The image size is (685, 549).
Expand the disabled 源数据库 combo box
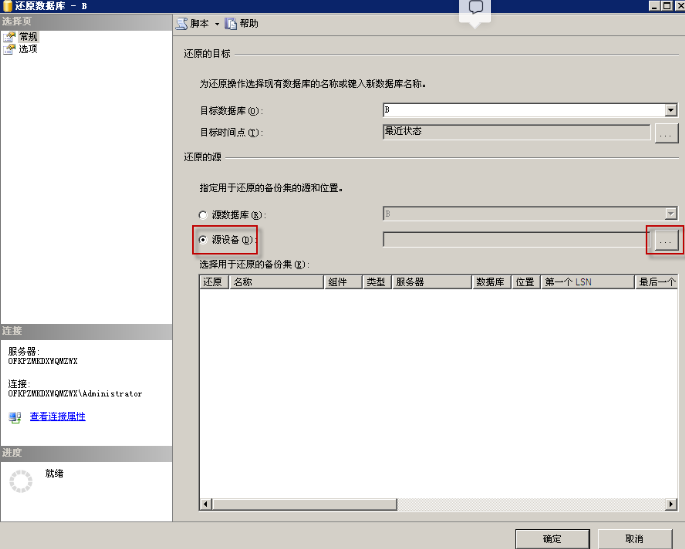pyautogui.click(x=671, y=214)
